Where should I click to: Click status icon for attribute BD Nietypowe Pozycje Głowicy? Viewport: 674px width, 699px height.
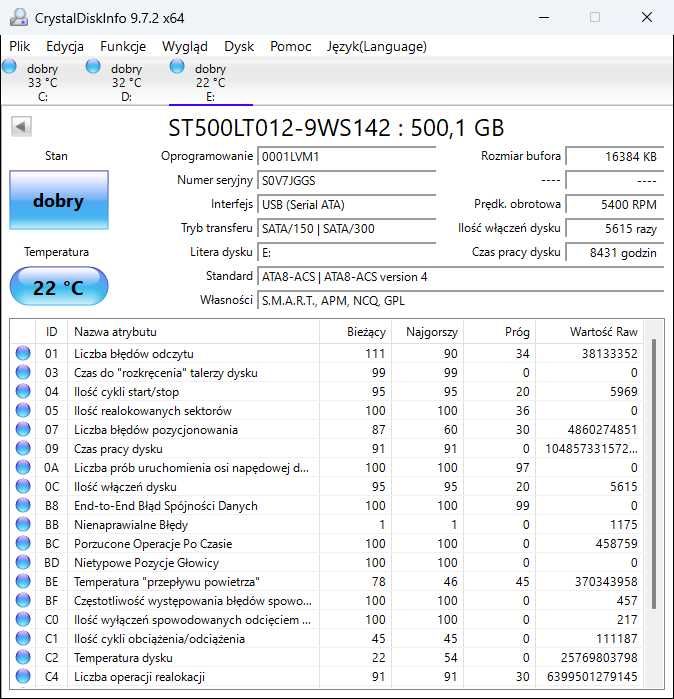[x=23, y=562]
